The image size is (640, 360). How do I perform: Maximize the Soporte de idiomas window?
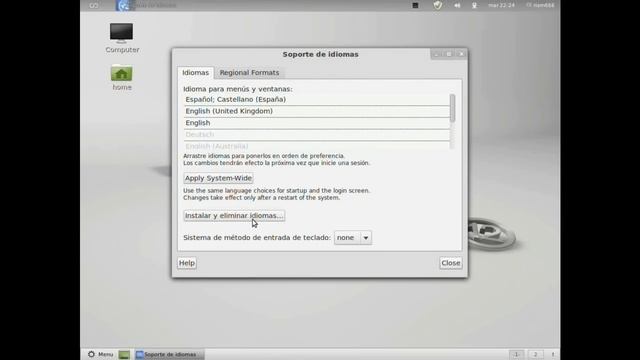[x=449, y=54]
